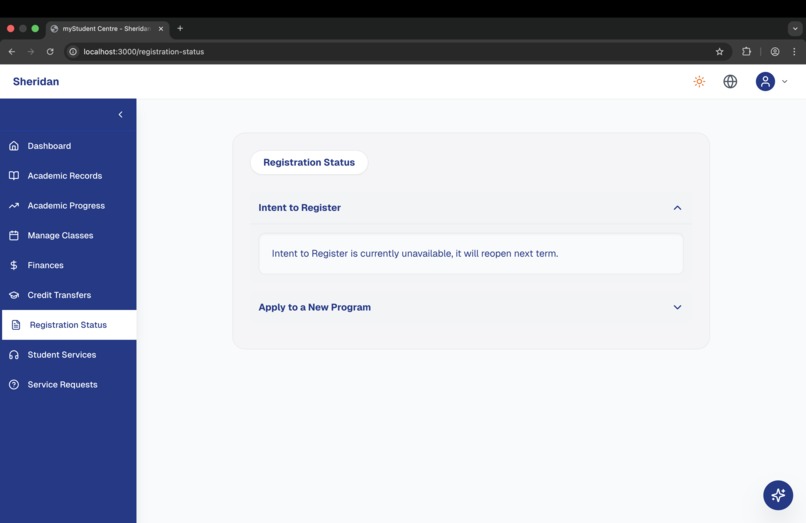The image size is (806, 523).
Task: Navigate to Credit Transfers
Action: [68, 295]
